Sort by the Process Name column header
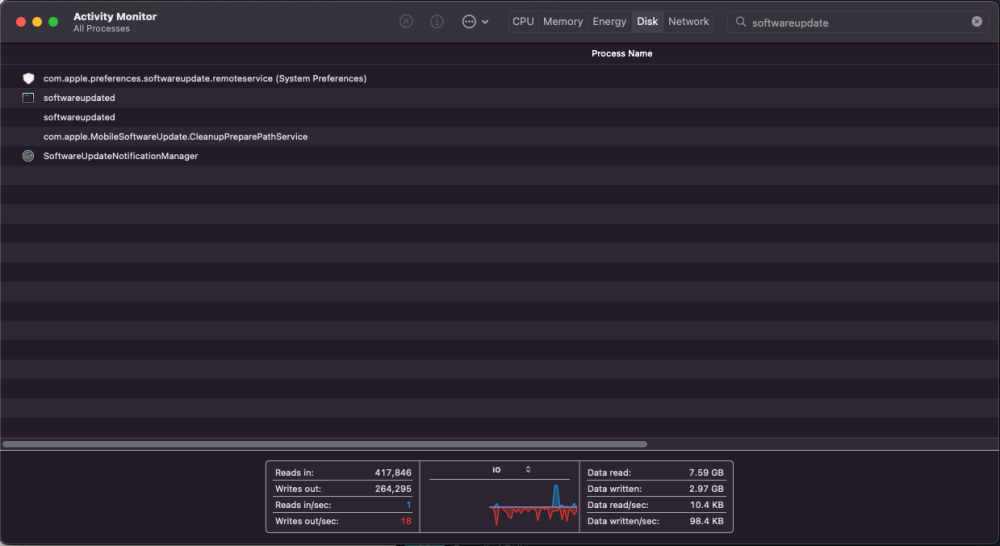 click(622, 54)
